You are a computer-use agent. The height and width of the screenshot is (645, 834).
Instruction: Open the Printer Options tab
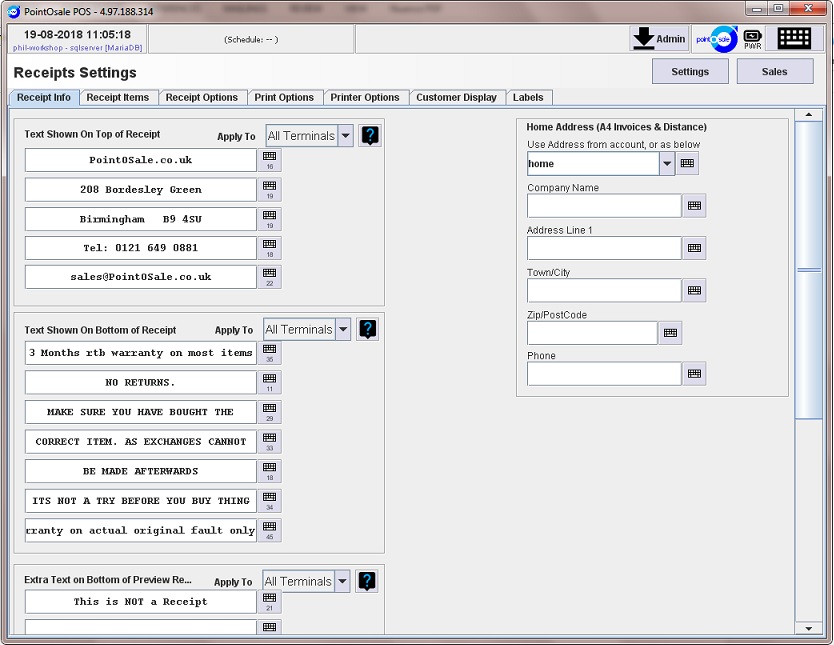click(x=365, y=97)
